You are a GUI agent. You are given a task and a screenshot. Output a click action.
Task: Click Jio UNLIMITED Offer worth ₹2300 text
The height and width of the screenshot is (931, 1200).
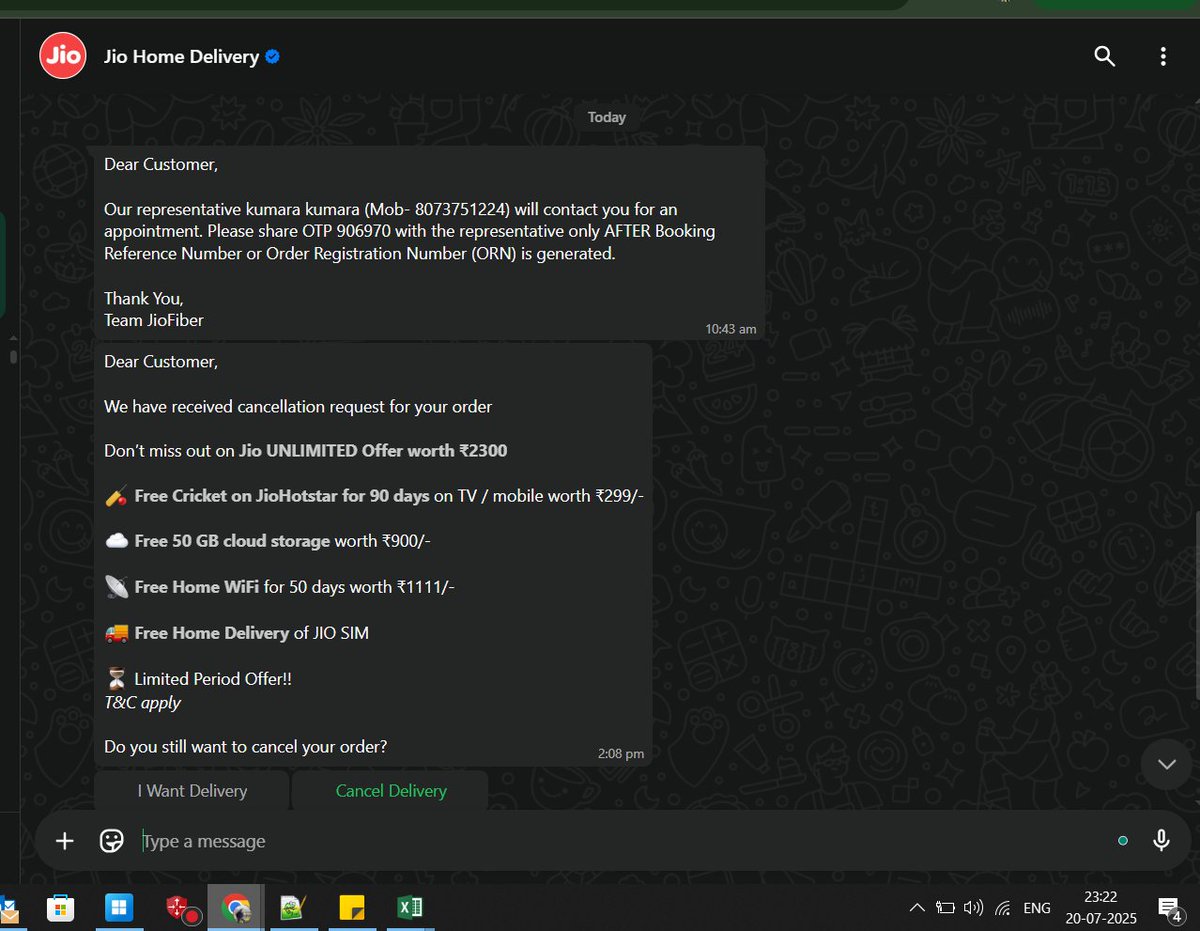coord(373,451)
